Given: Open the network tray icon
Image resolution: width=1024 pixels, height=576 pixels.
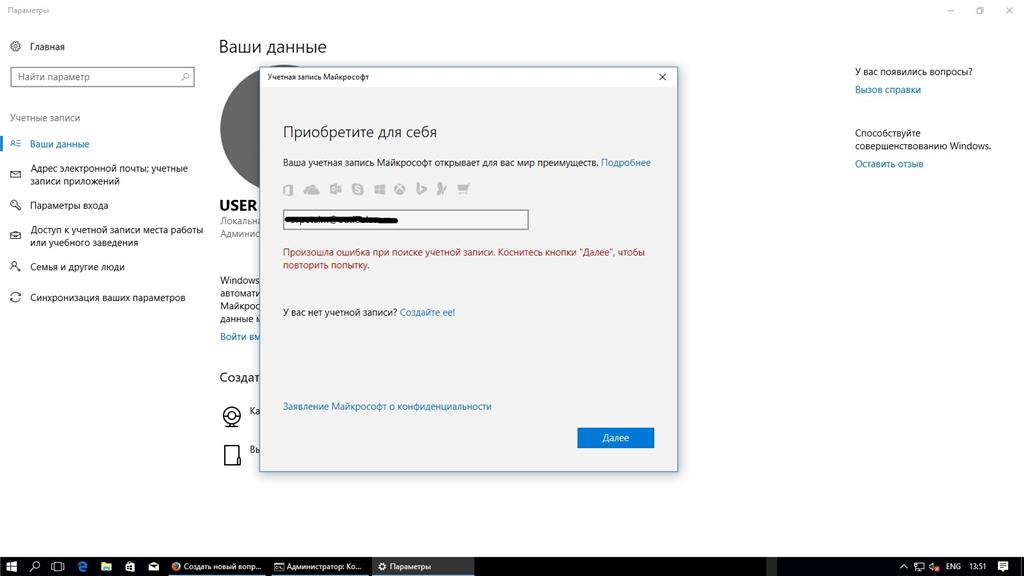Looking at the screenshot, I should point(919,566).
